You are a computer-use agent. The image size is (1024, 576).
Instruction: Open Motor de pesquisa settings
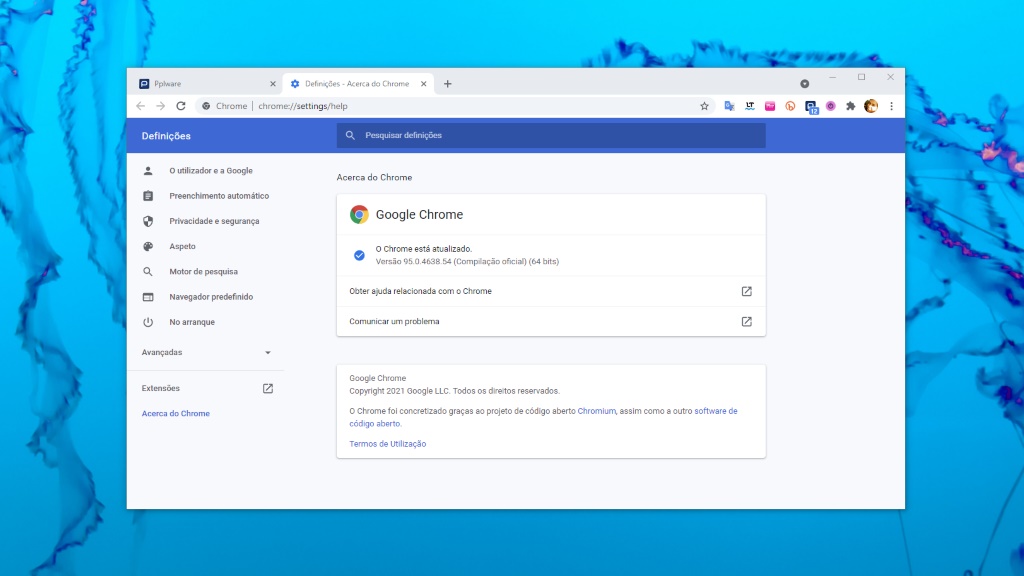coord(205,272)
